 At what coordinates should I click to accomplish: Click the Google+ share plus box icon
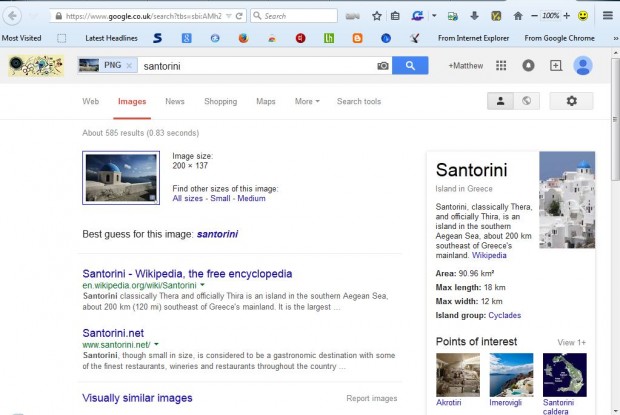[556, 65]
